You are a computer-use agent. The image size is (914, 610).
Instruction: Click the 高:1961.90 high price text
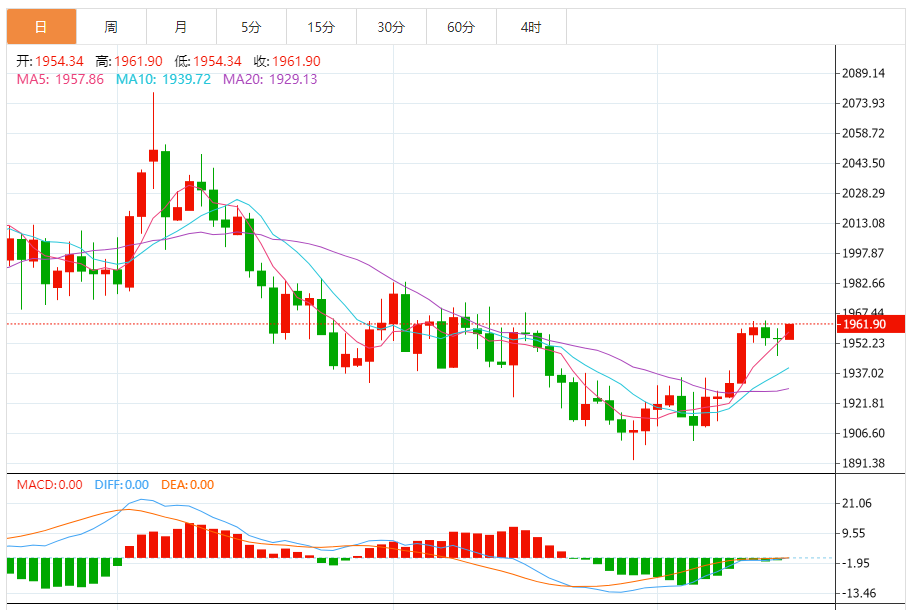point(129,61)
